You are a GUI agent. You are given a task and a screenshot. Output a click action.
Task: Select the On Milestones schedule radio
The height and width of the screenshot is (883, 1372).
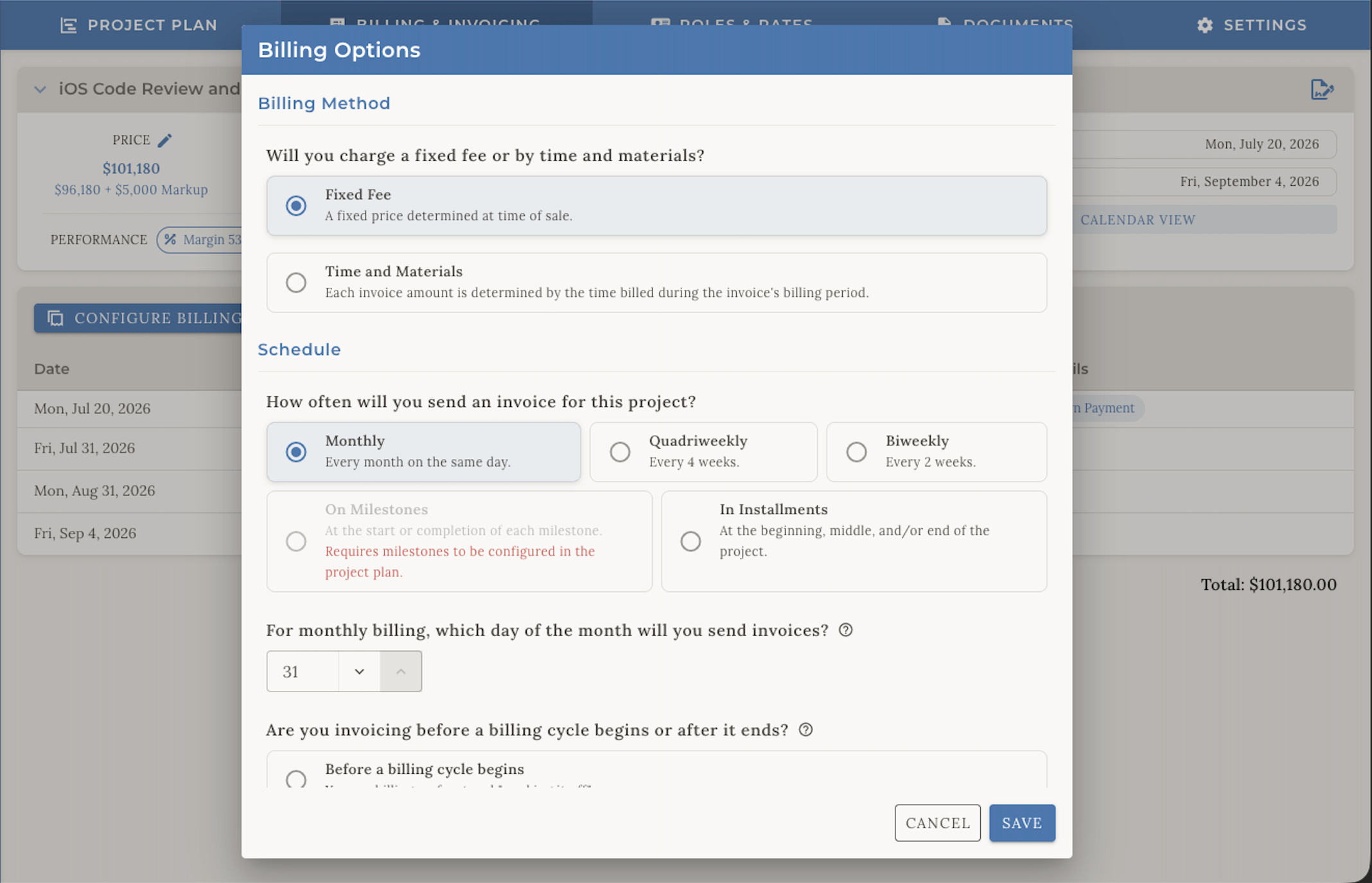pos(296,541)
